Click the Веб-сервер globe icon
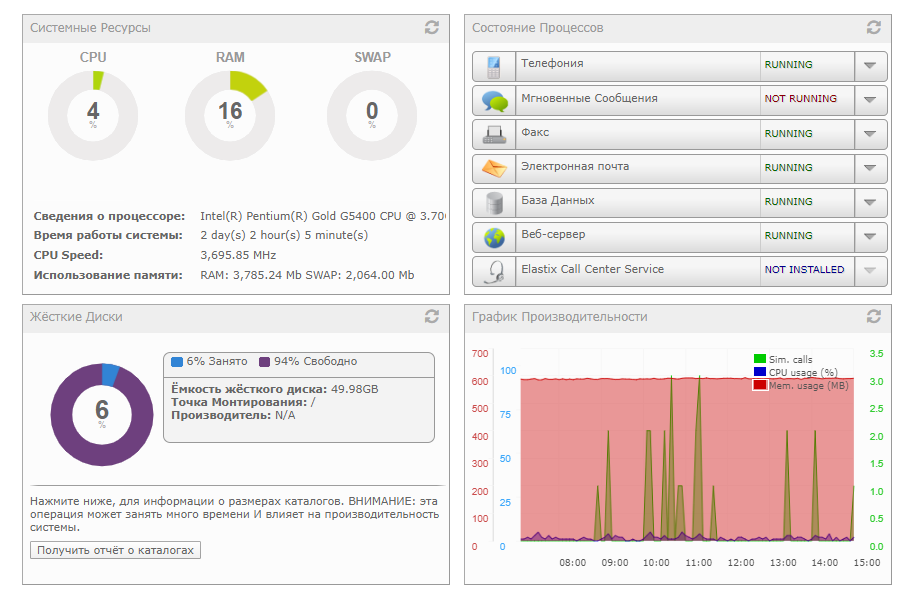The height and width of the screenshot is (592, 900). click(494, 238)
